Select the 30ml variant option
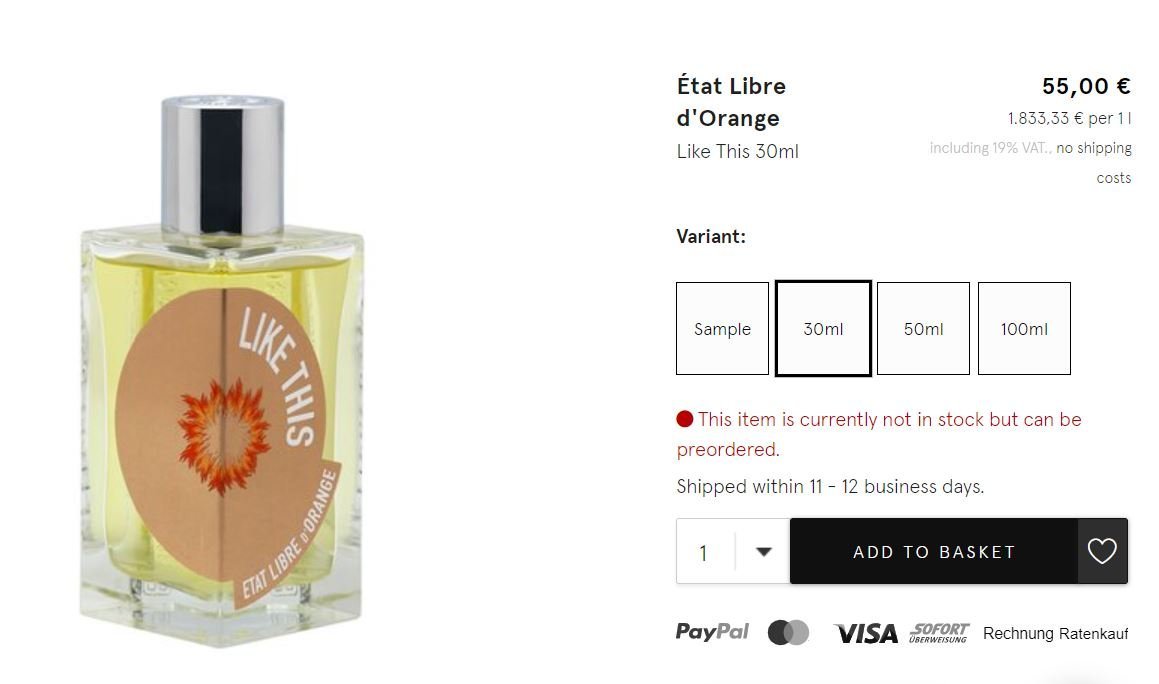 (823, 328)
